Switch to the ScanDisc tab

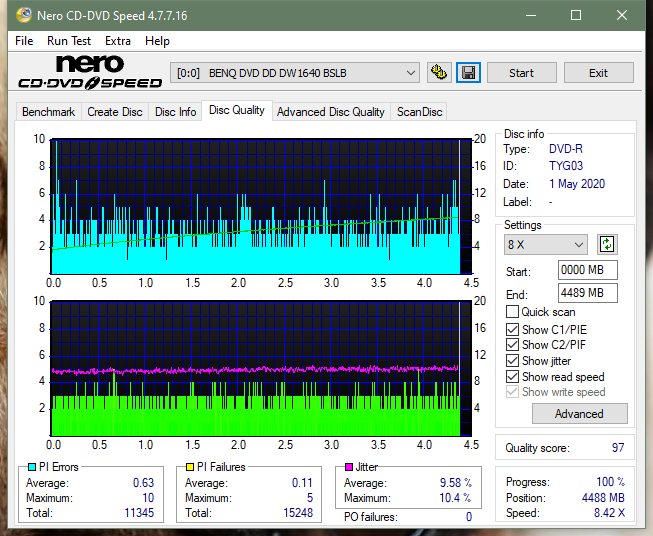[x=419, y=112]
